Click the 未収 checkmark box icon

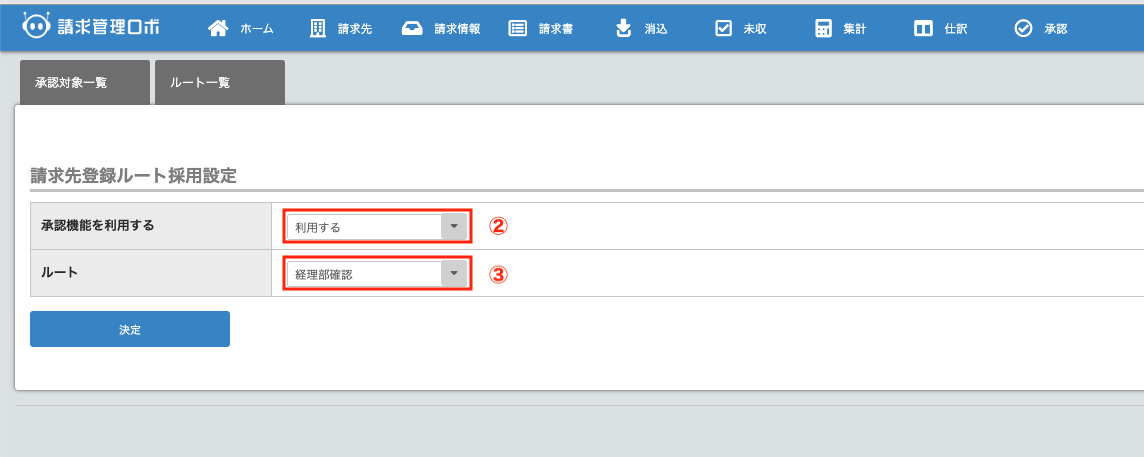[x=723, y=29]
